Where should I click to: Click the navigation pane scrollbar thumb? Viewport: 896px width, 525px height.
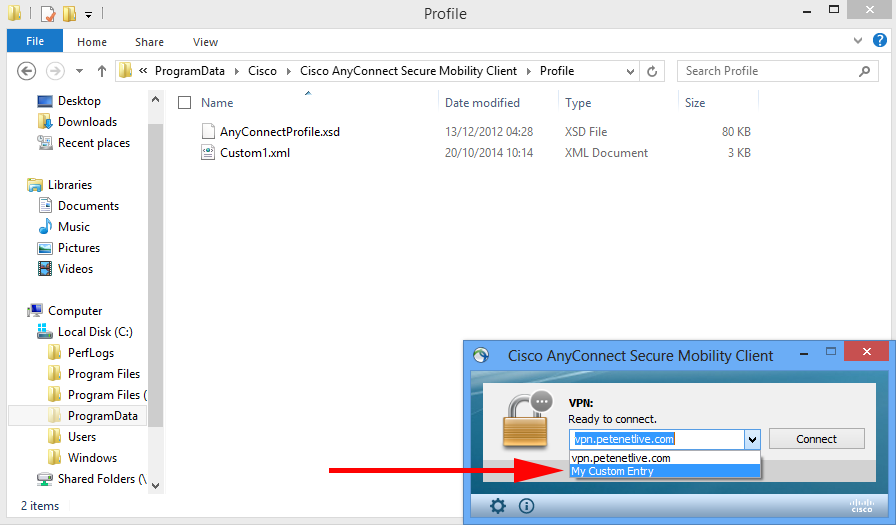(155, 274)
